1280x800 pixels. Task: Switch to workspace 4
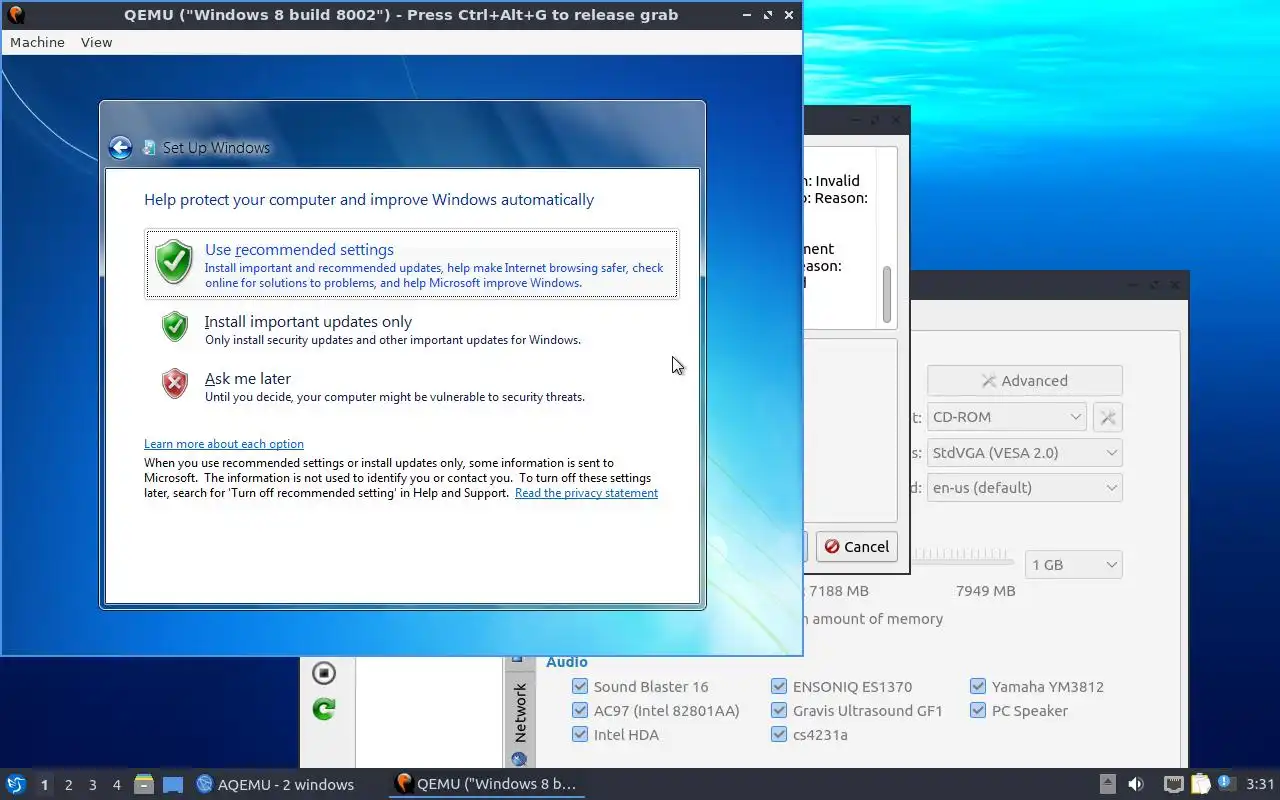116,785
